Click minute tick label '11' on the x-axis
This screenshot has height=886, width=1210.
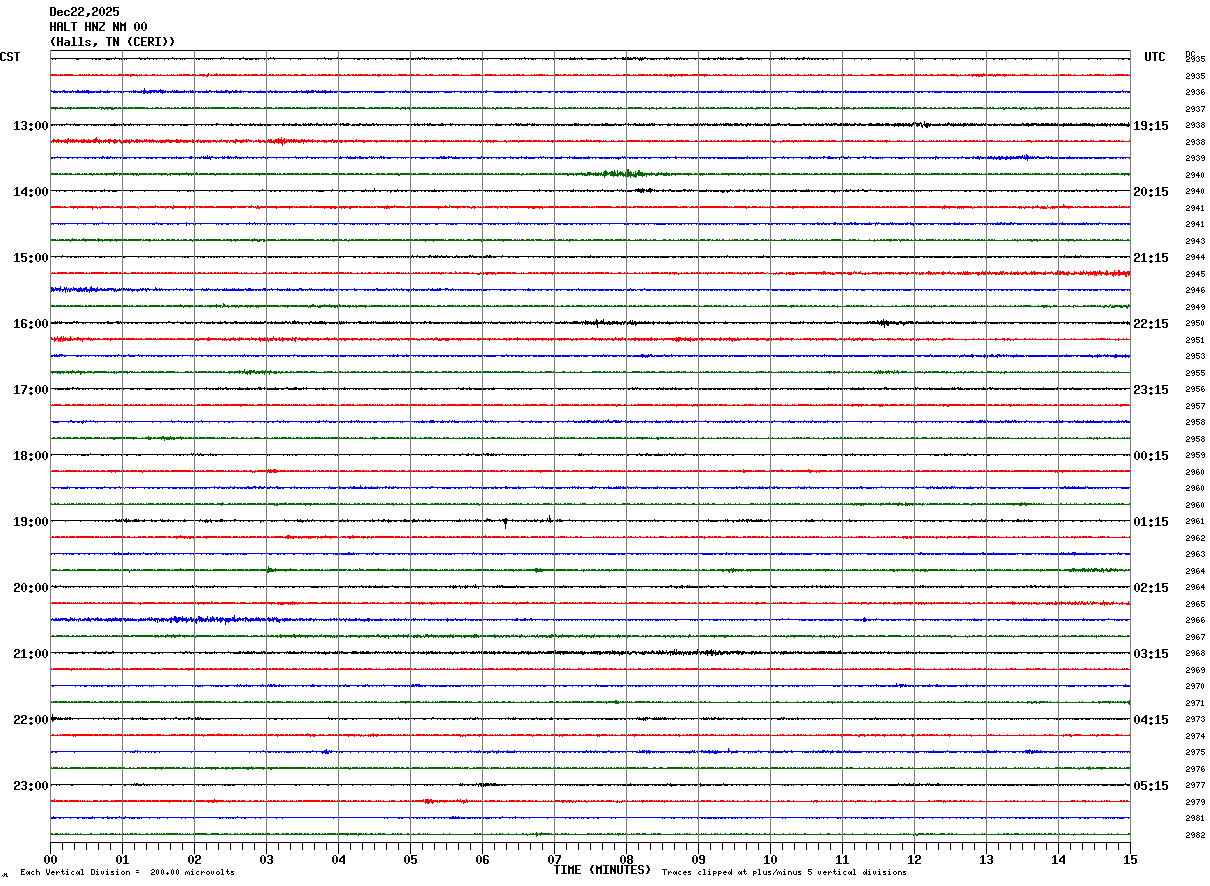point(843,859)
